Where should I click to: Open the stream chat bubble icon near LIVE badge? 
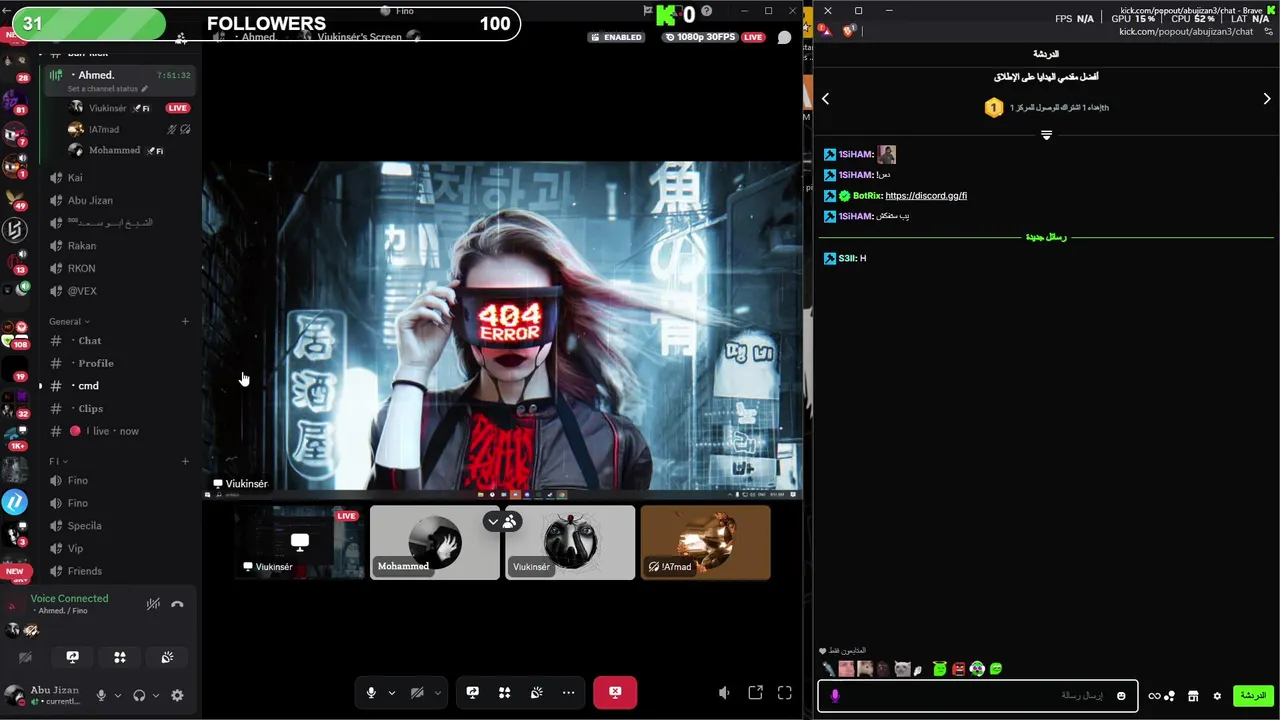pyautogui.click(x=785, y=37)
